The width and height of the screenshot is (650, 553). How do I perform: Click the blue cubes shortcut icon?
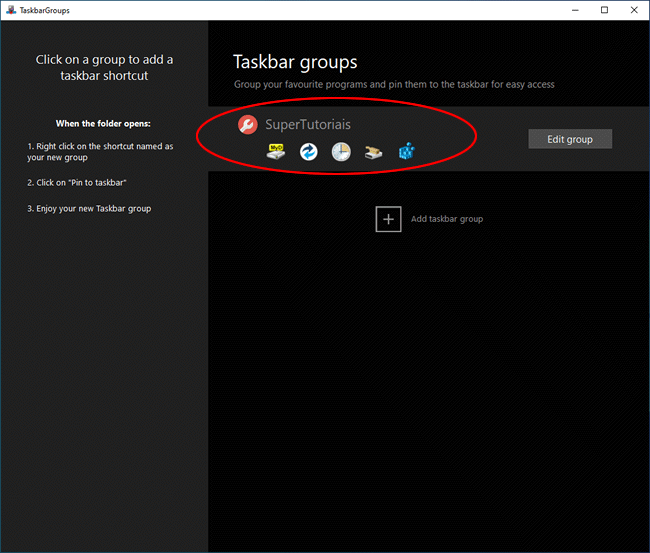(406, 152)
